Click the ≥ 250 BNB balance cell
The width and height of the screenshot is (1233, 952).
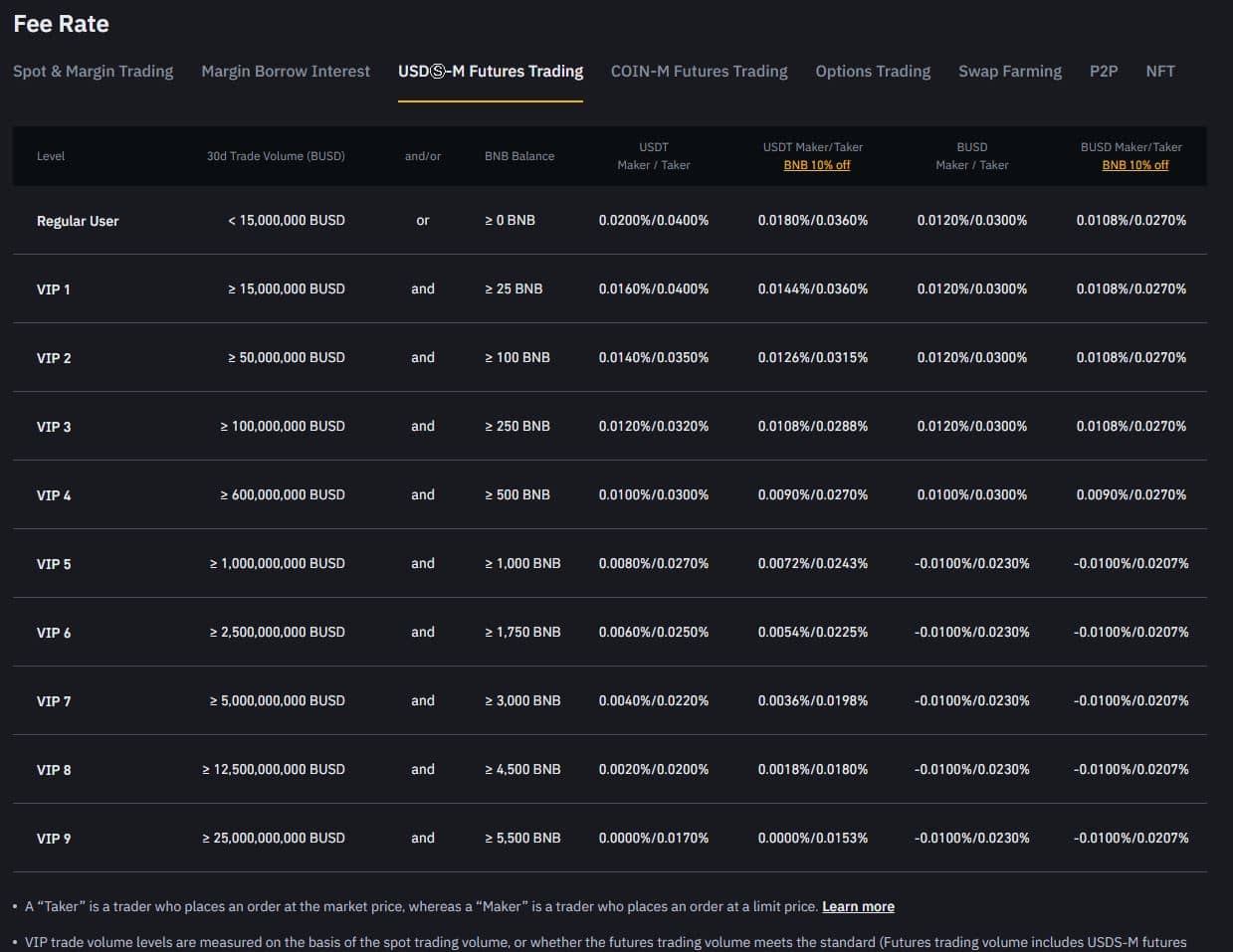[517, 426]
